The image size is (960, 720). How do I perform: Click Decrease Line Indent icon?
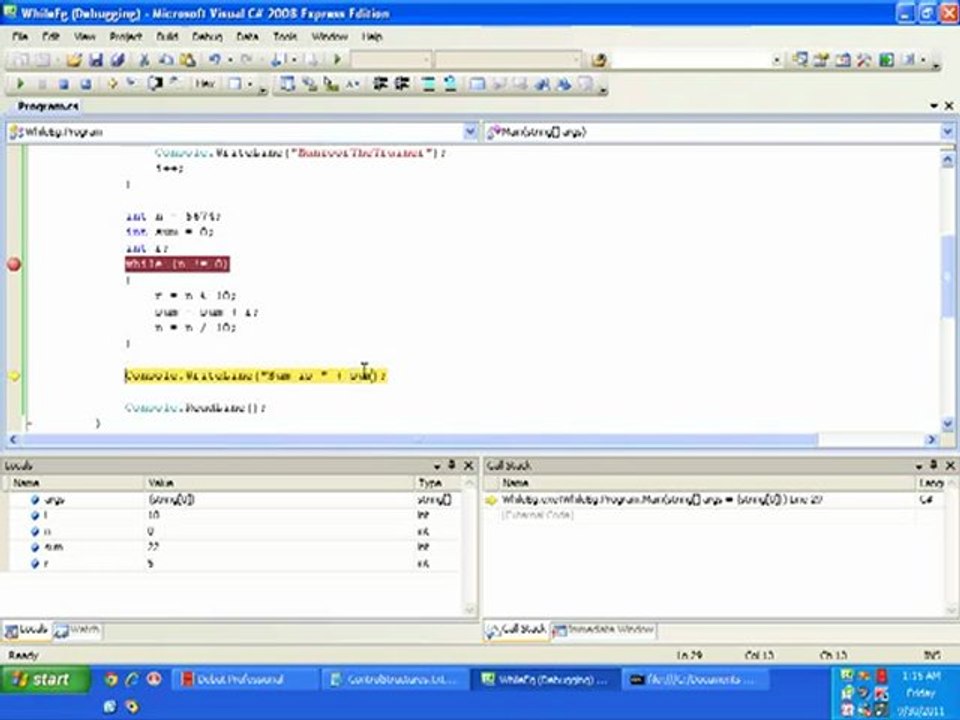[380, 83]
